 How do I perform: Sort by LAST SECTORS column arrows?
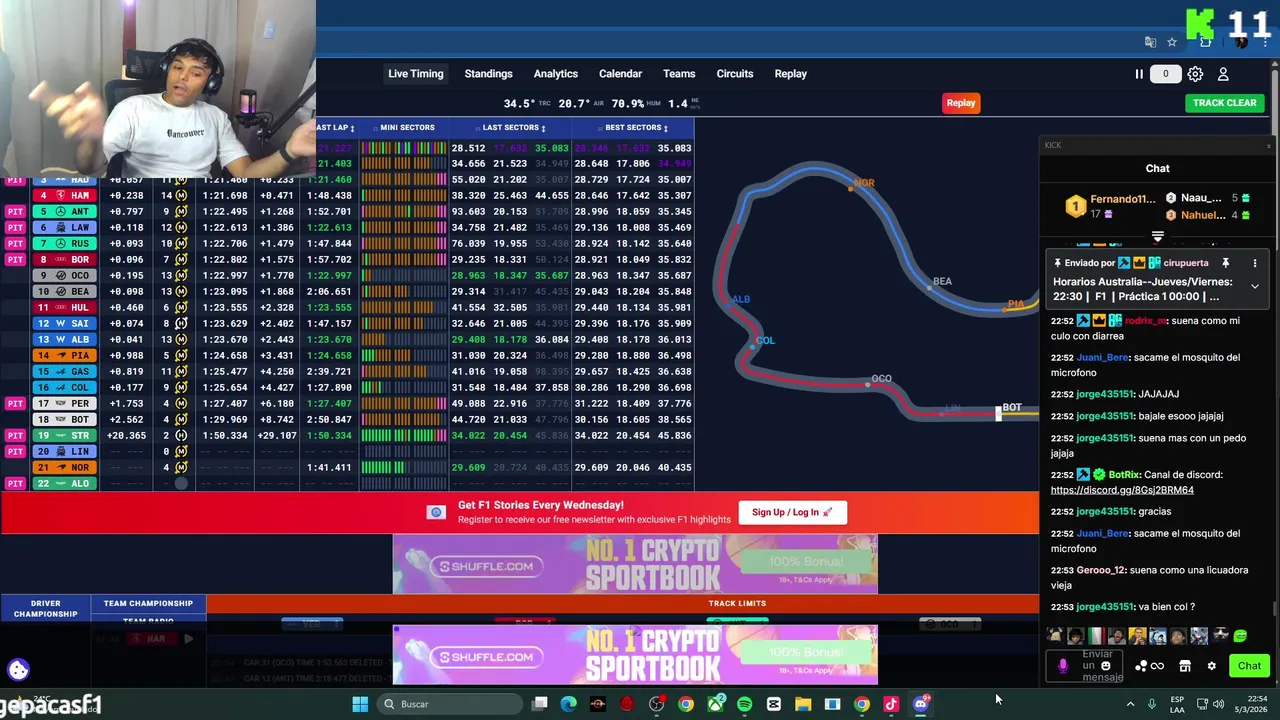click(543, 128)
